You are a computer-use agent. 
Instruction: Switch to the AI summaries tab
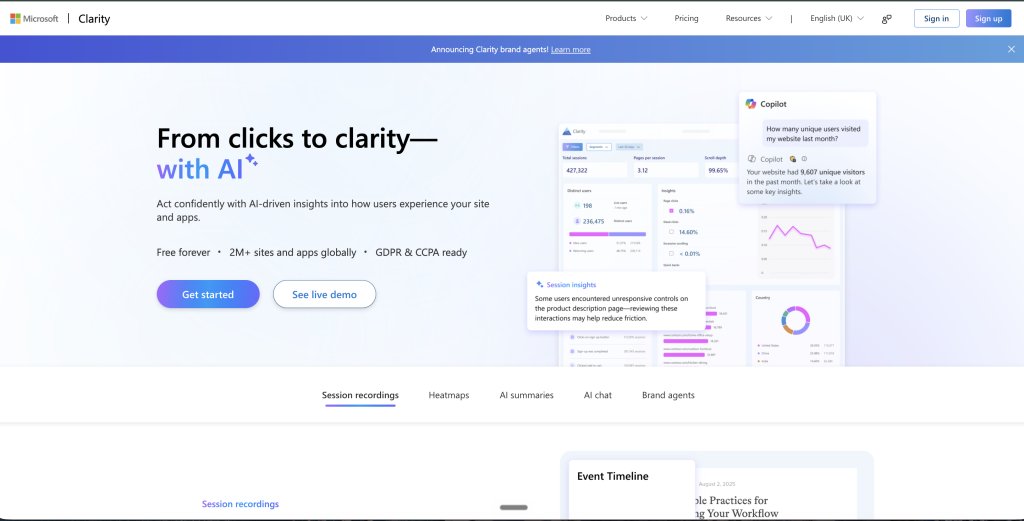click(526, 395)
